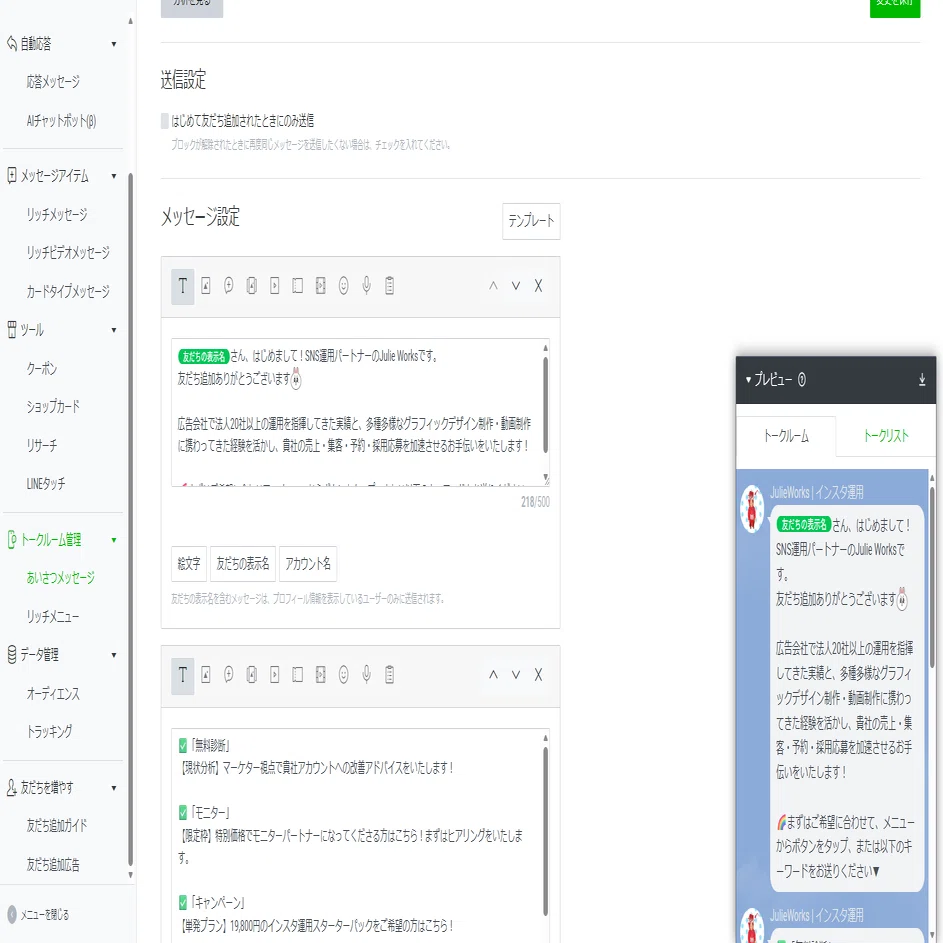The height and width of the screenshot is (943, 943).
Task: Select the video icon in second message toolbar
Action: [x=274, y=675]
